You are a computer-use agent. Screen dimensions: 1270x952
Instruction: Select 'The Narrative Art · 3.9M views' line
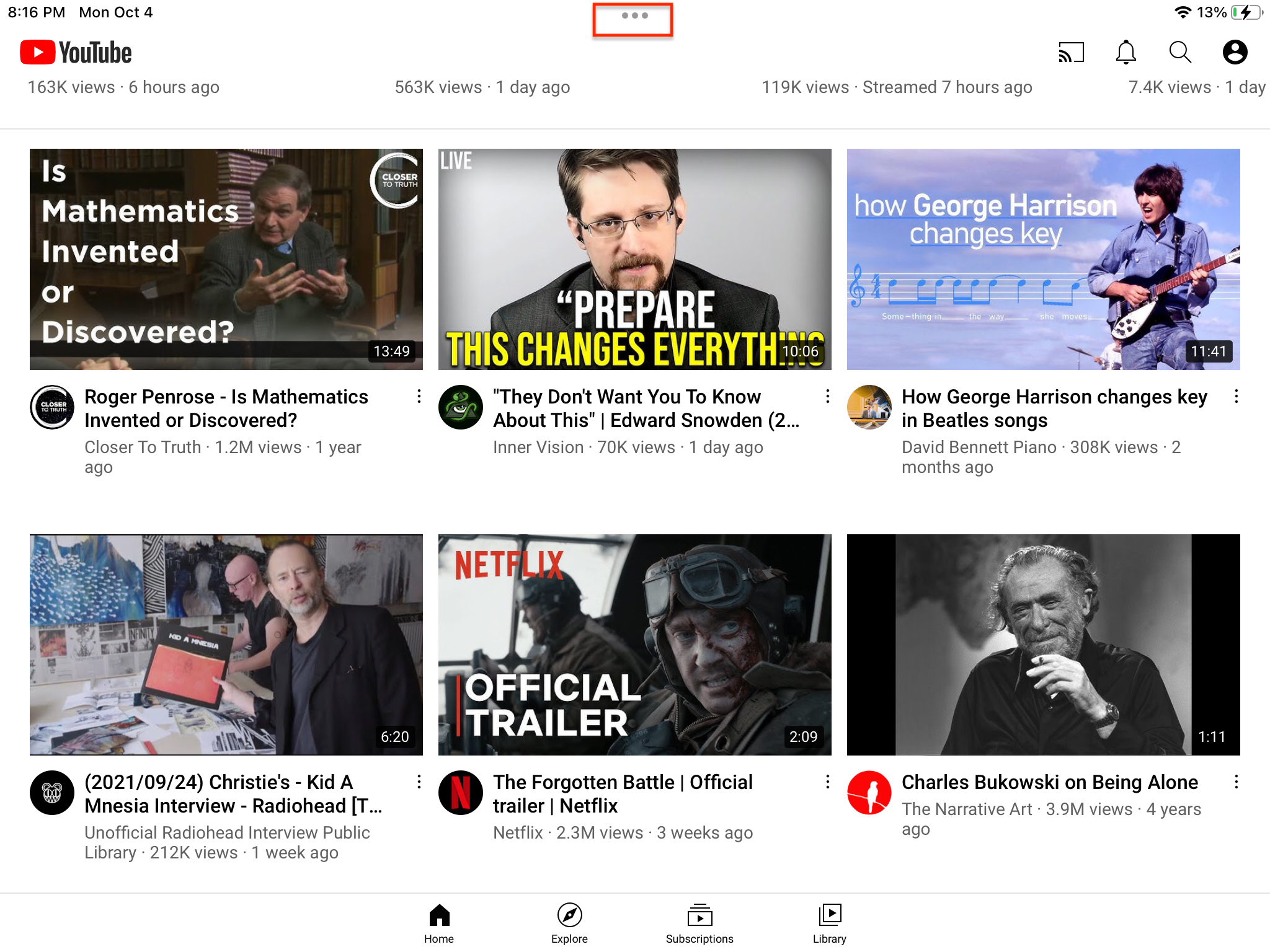pos(1051,819)
